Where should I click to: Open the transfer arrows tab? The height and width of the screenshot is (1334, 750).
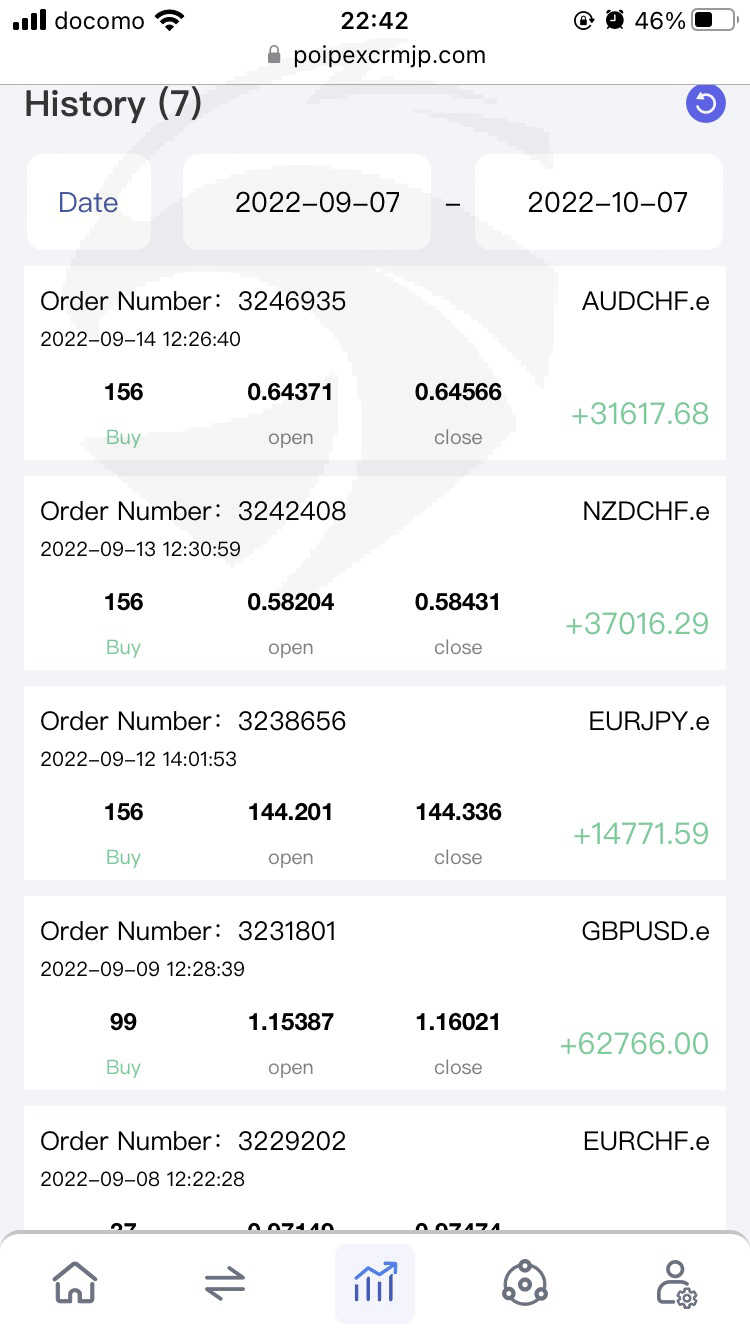tap(225, 1283)
